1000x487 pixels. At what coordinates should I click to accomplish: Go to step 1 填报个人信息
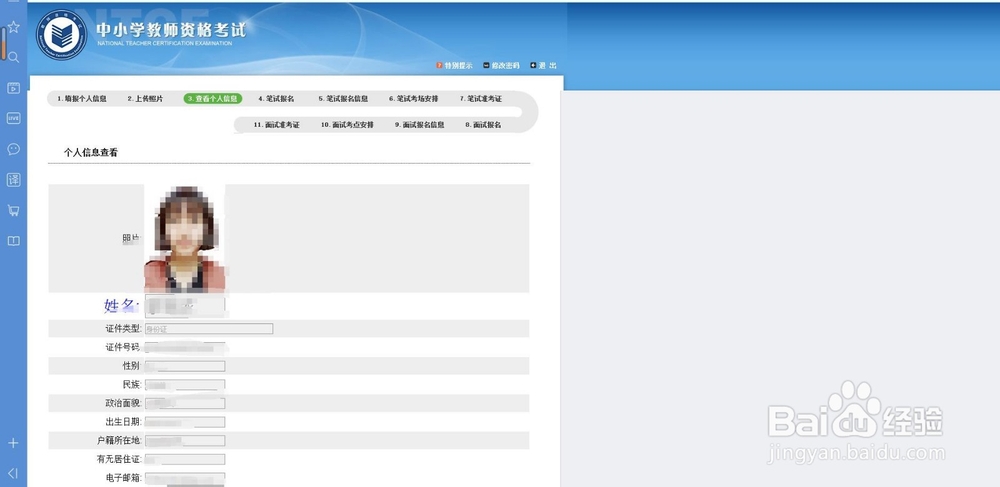click(82, 99)
